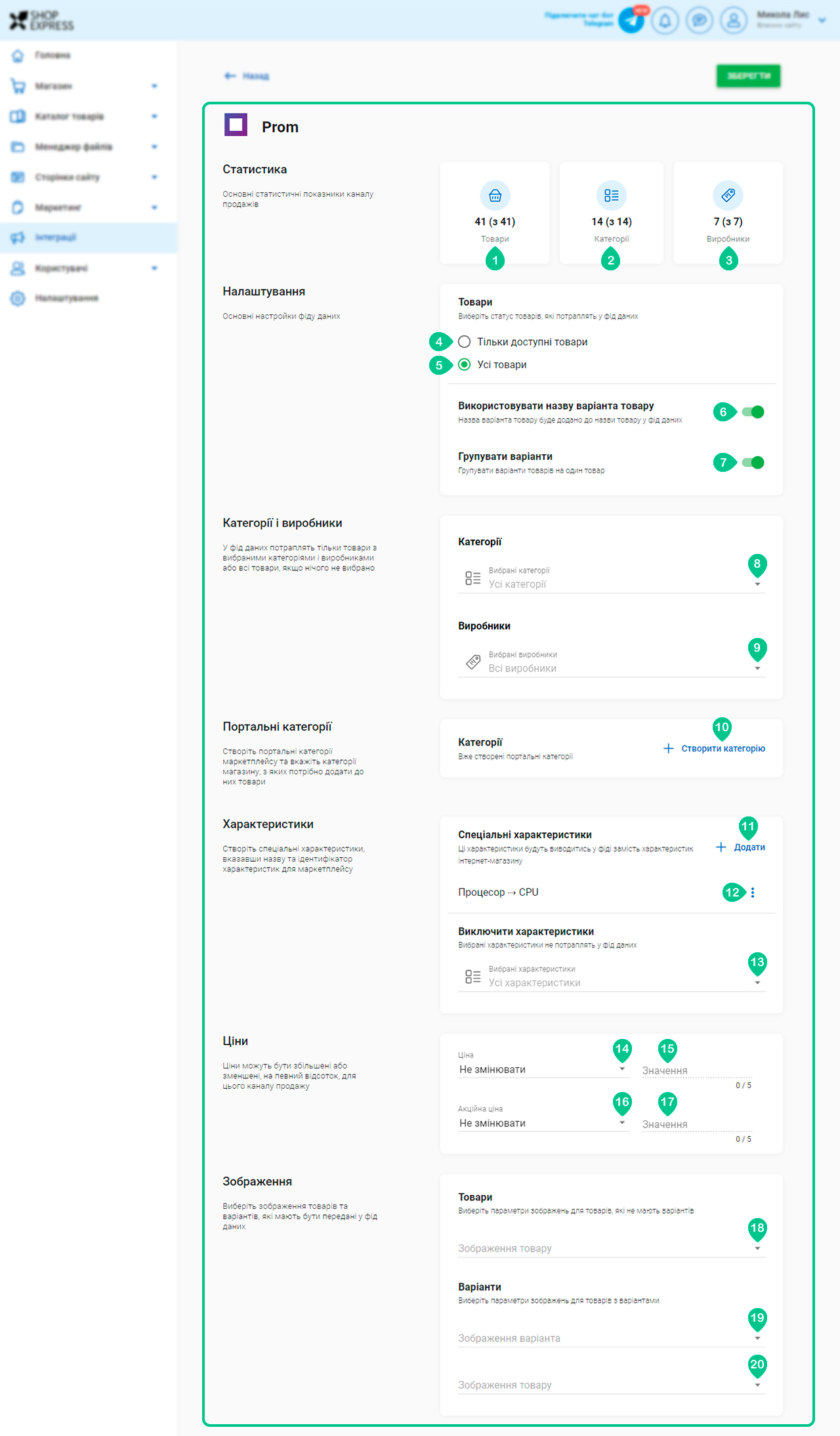Click the Магазин cart icon in sidebar
Viewport: 840px width, 1436px height.
18,86
